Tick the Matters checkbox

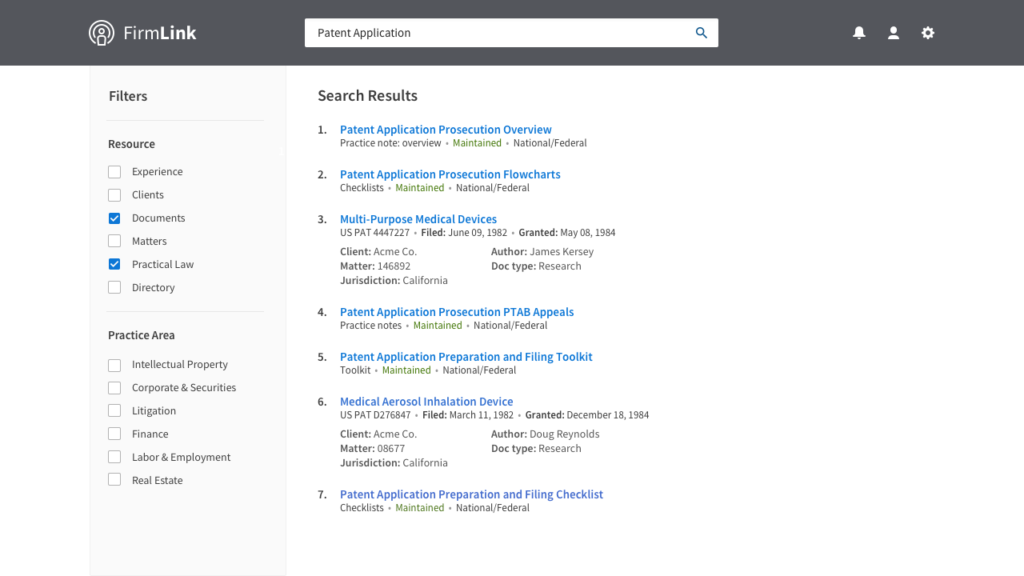pyautogui.click(x=115, y=241)
